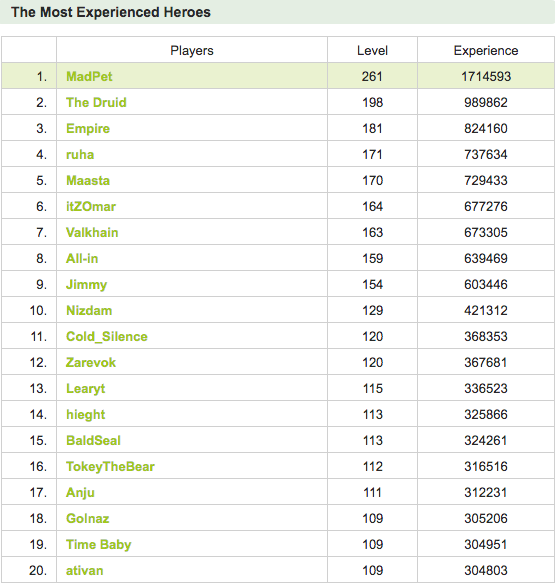Select ativan at rank 20
Screen dimensions: 555x584
coord(85,571)
